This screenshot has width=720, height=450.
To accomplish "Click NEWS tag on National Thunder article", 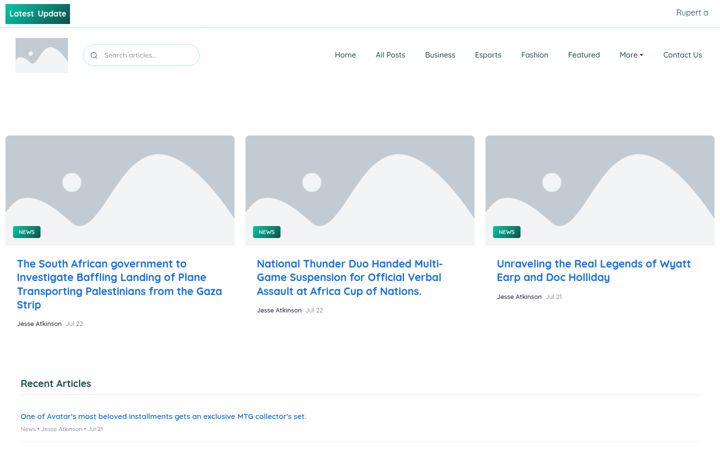I will [x=267, y=232].
